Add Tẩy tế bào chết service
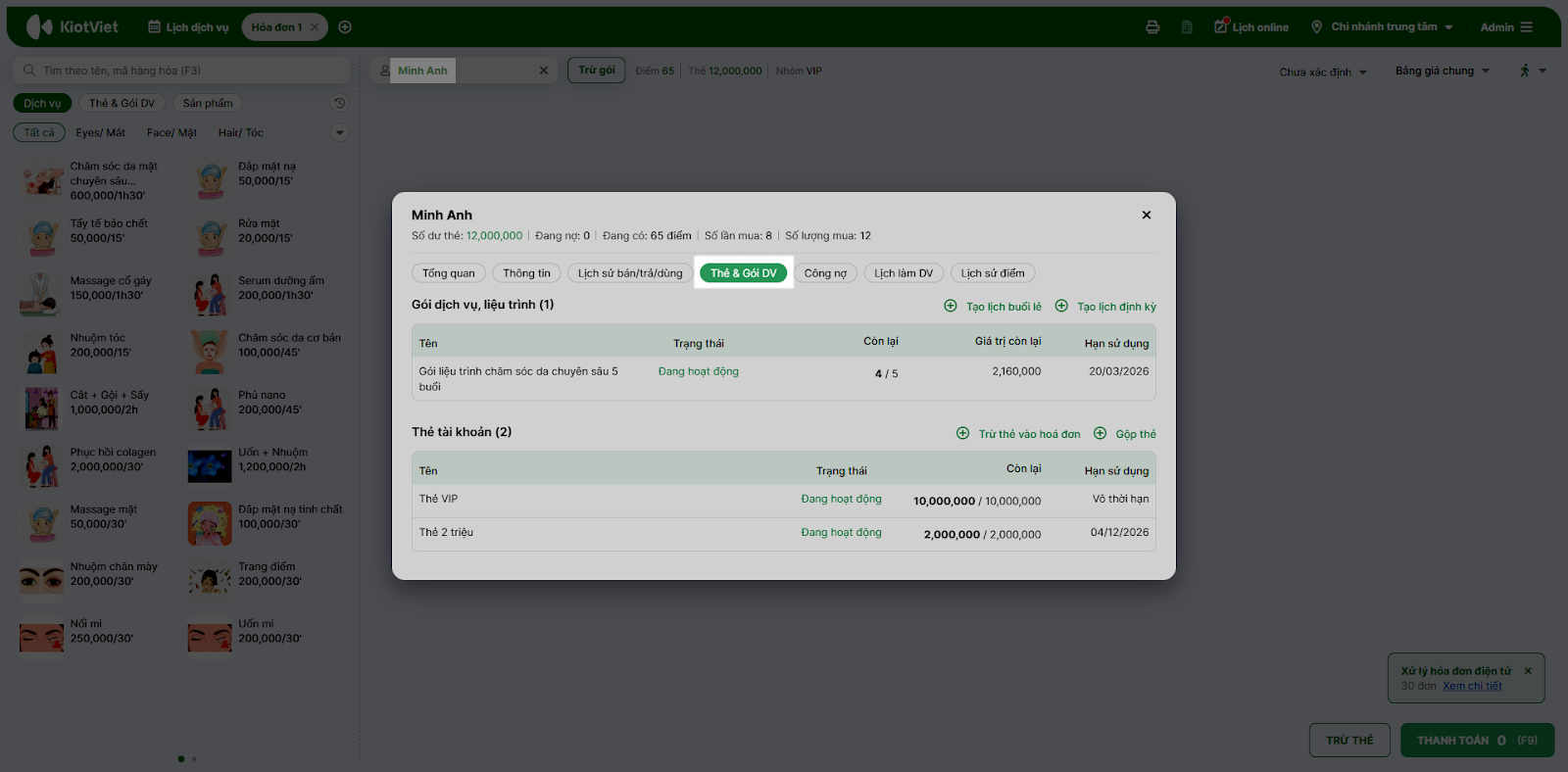Screen dimensions: 1568x772 tap(93, 238)
